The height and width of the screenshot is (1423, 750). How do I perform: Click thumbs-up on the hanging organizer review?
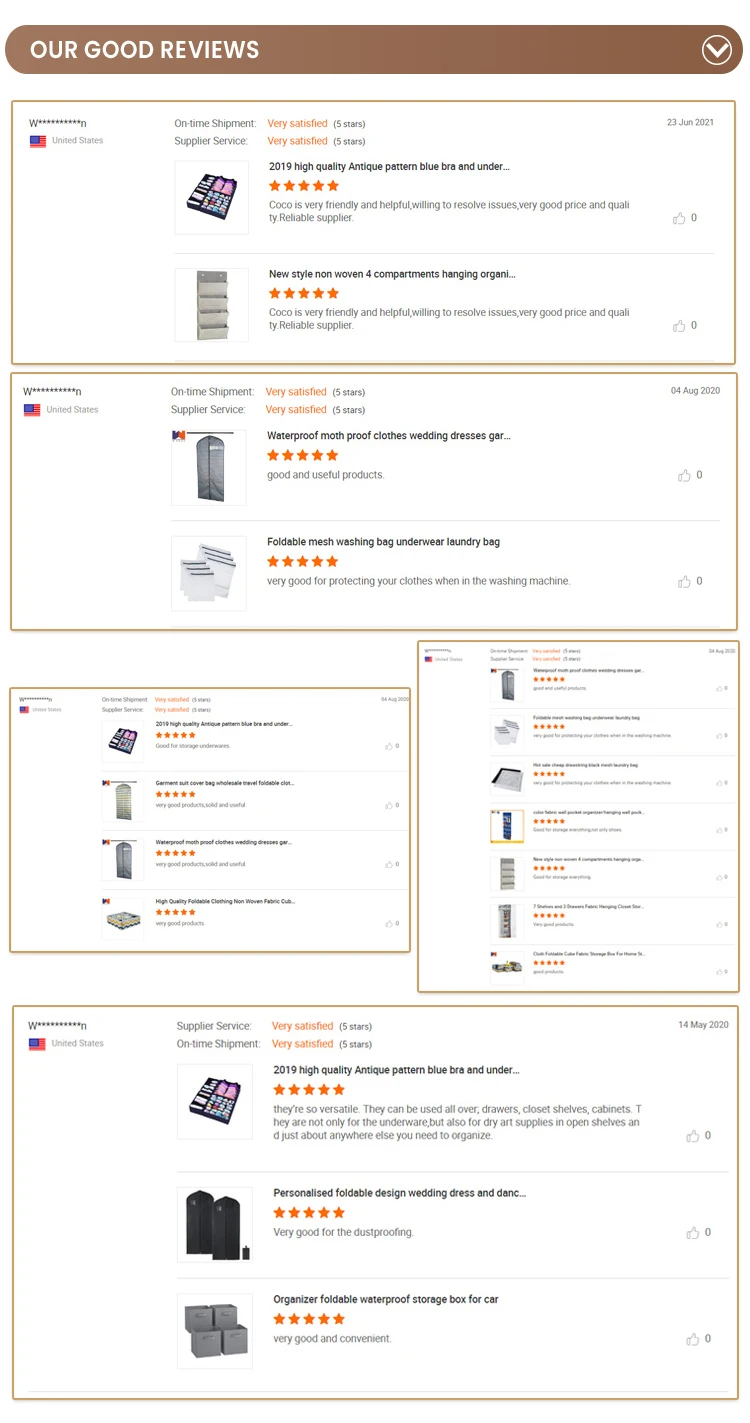point(680,326)
